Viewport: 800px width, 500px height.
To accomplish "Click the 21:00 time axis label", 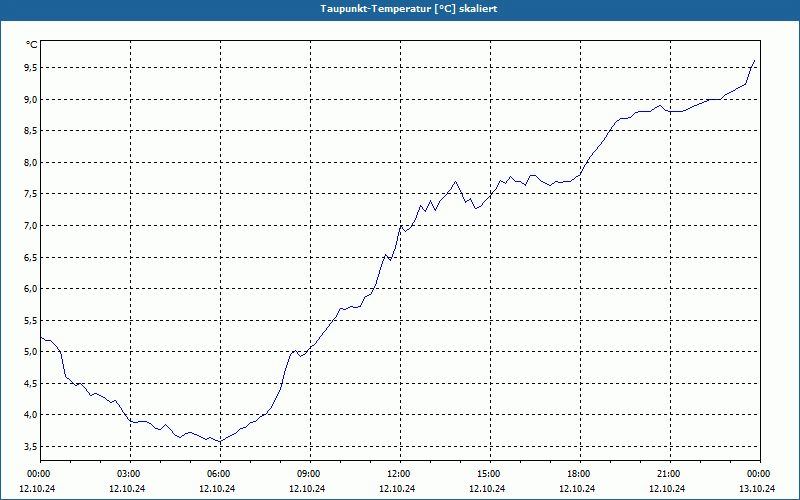I will point(668,474).
